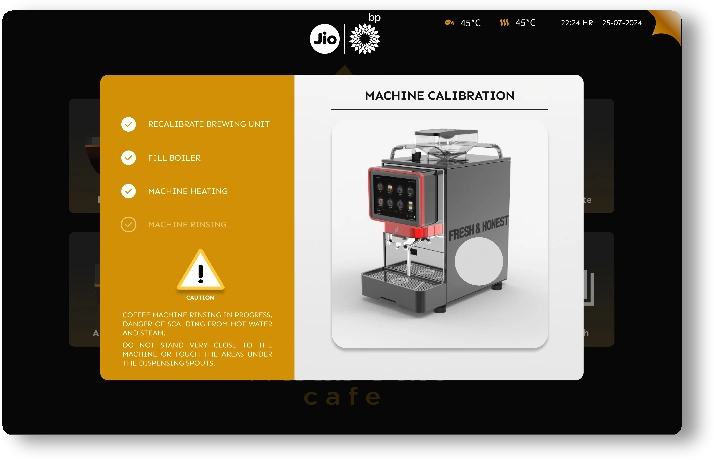
Task: Select the Machine Rinsing step label
Action: pos(187,224)
